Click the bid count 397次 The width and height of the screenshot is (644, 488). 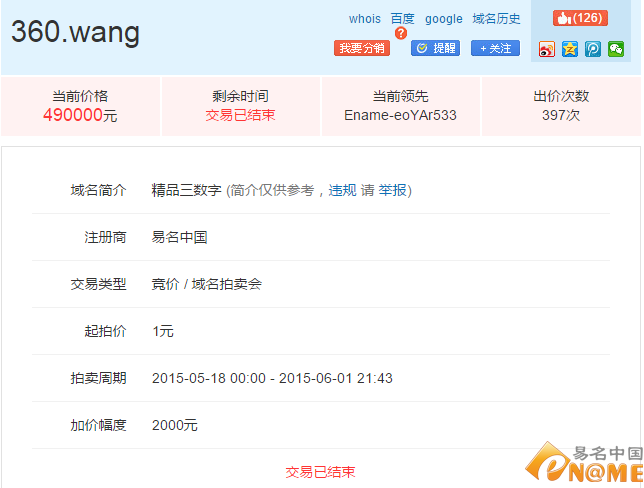pyautogui.click(x=561, y=115)
